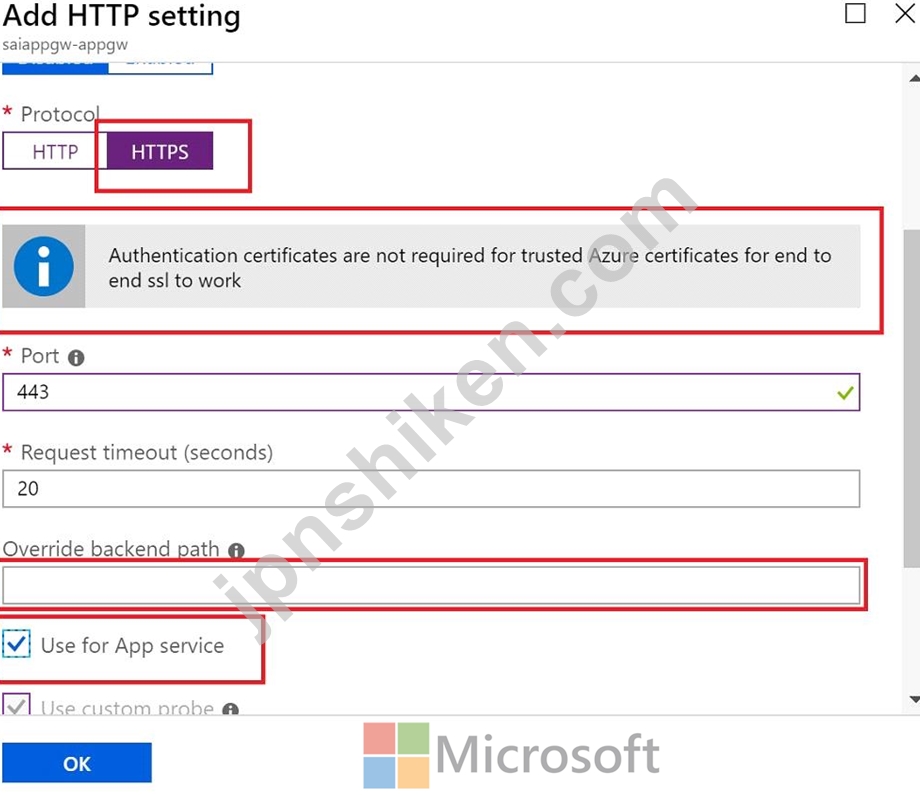Click the saiappgw-appgw subtitle text
This screenshot has width=920, height=795.
coord(65,45)
